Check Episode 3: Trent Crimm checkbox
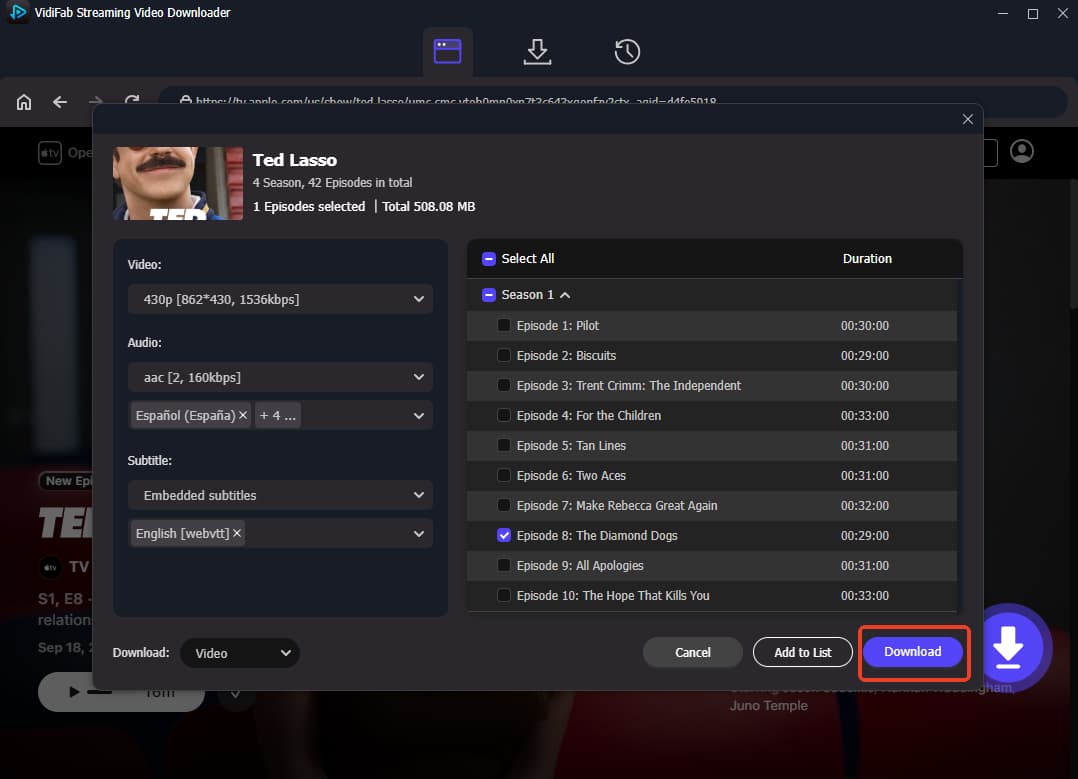The width and height of the screenshot is (1078, 779). [504, 385]
